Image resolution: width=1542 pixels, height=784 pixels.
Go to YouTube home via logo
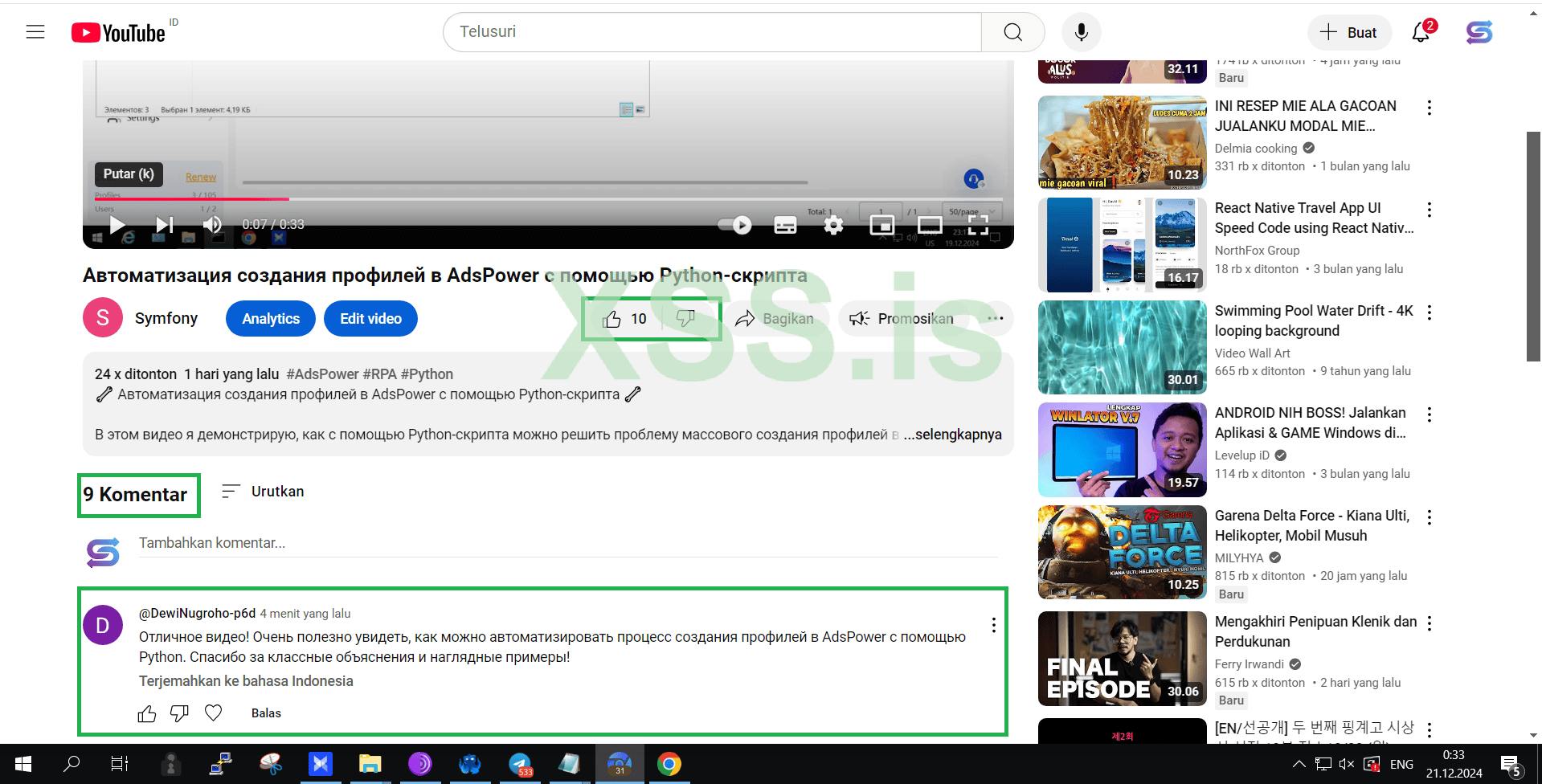118,32
